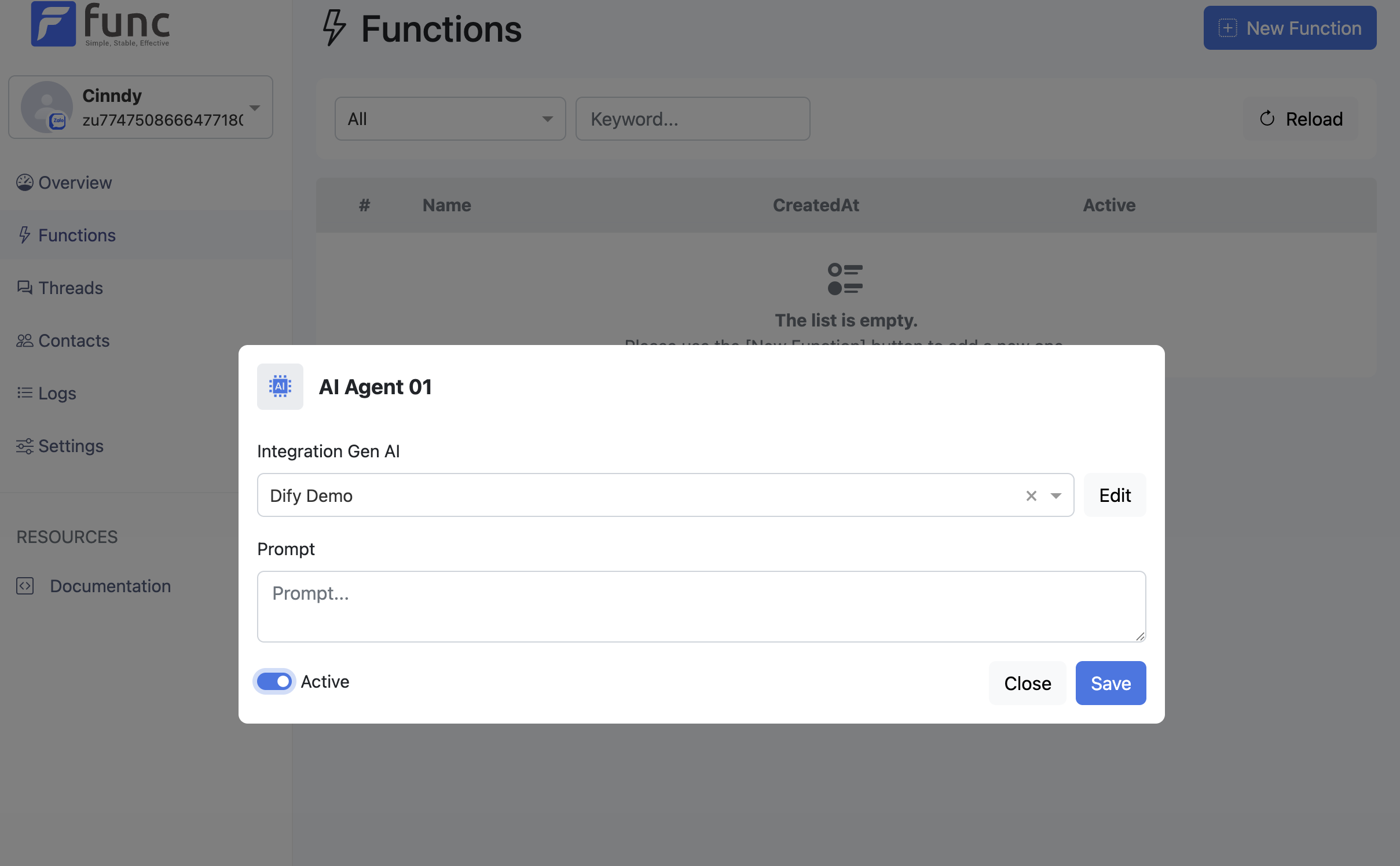Screen dimensions: 1400x866
Task: Click the Threads chat bubble icon
Action: tap(24, 288)
